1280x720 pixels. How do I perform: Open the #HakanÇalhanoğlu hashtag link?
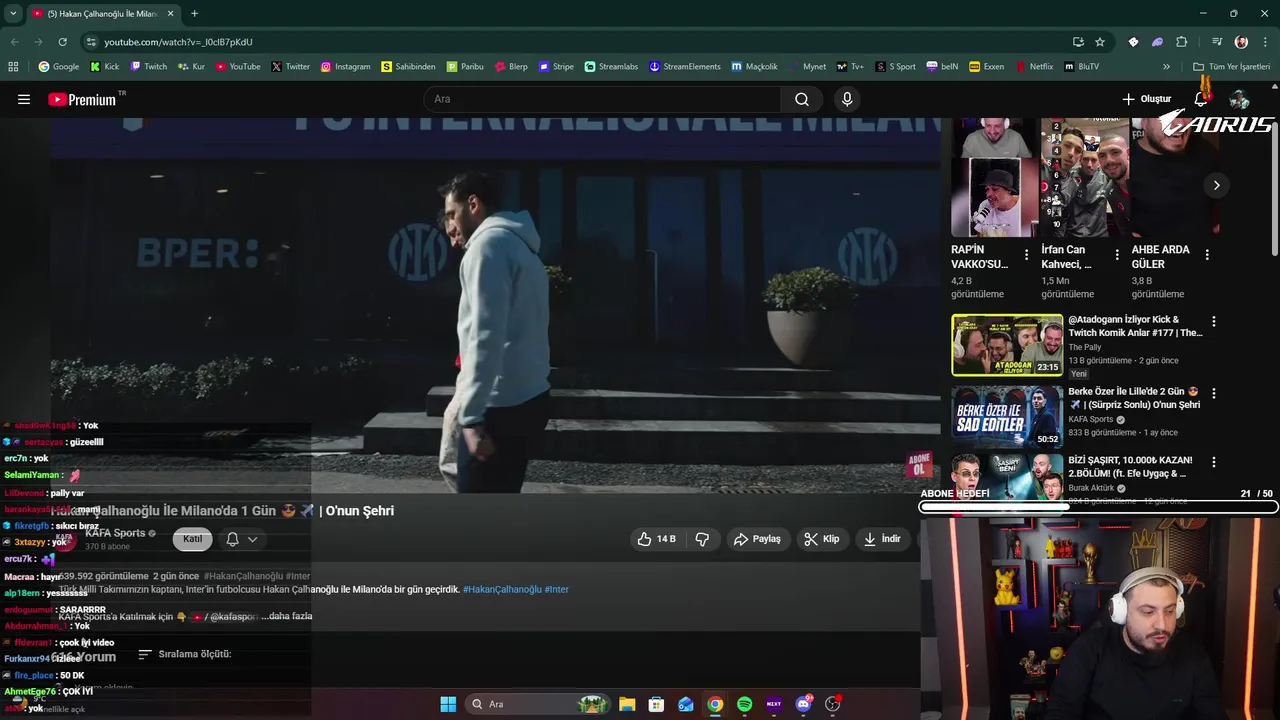pos(502,590)
